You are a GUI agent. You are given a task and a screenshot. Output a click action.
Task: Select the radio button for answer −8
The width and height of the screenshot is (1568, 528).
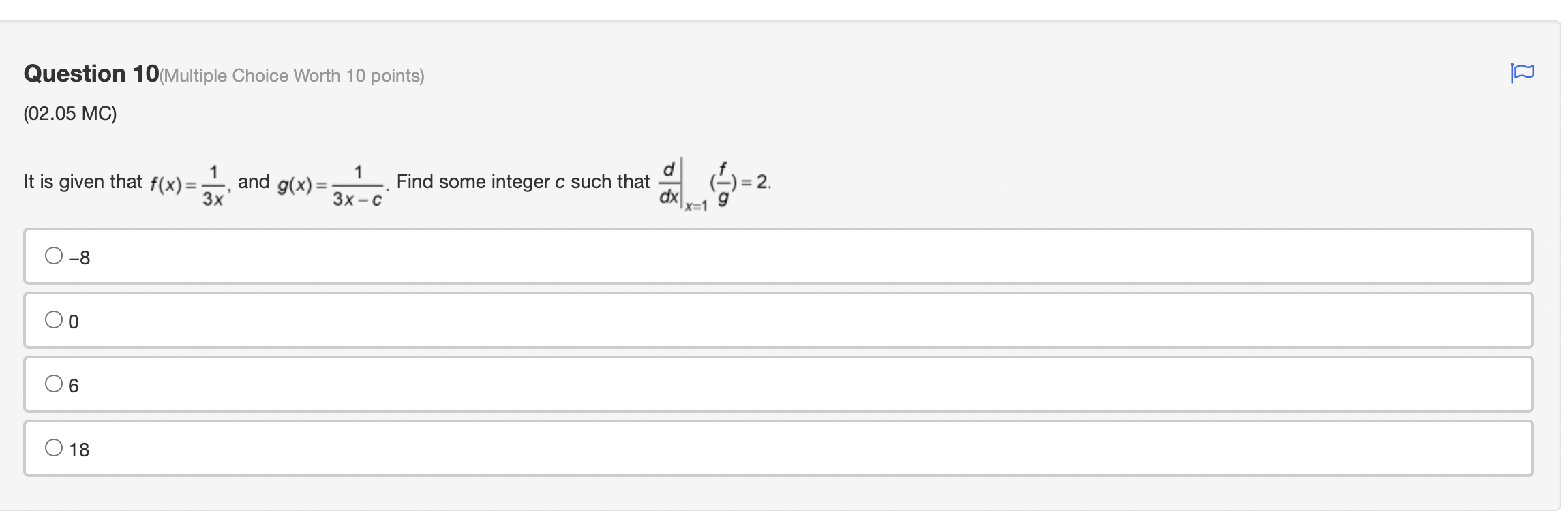pos(53,256)
